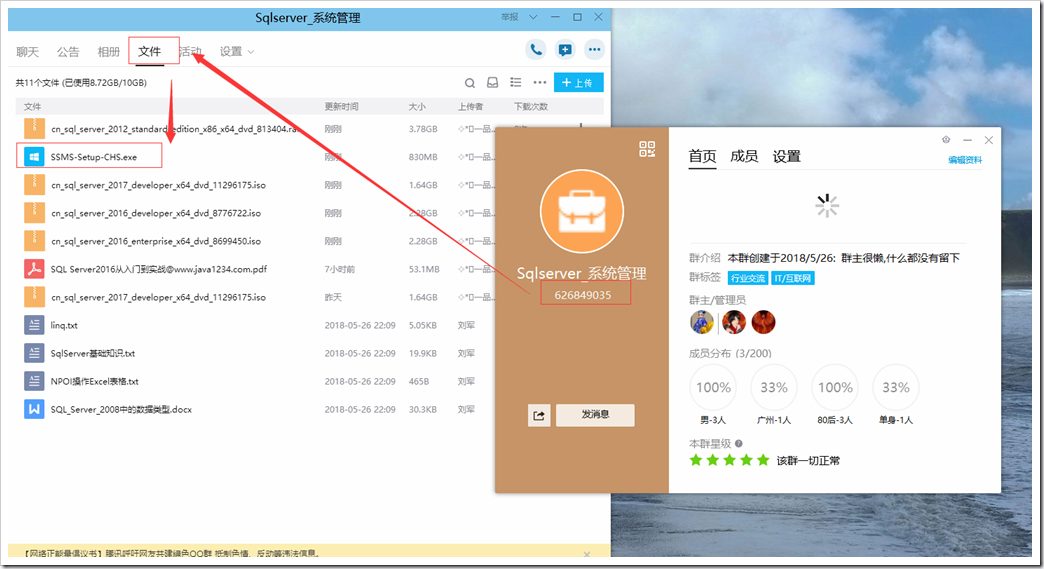Image resolution: width=1044 pixels, height=569 pixels.
Task: Open the 设置 tab in profile card
Action: (786, 156)
